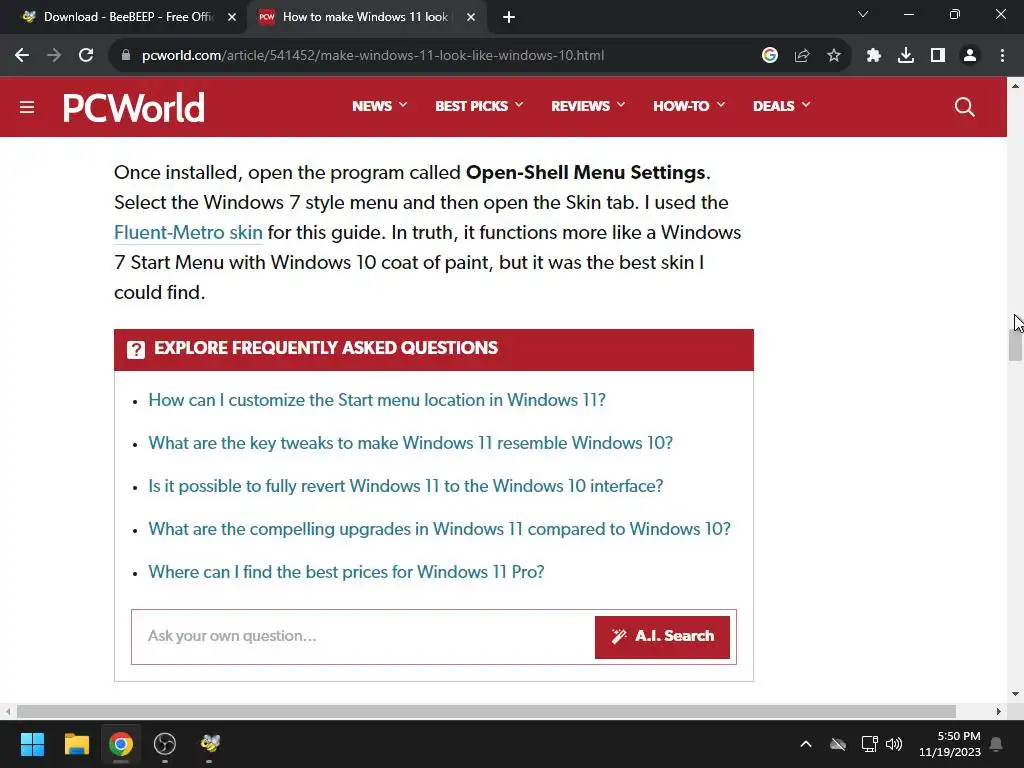1024x768 pixels.
Task: Expand the DEALS dropdown menu
Action: (781, 106)
